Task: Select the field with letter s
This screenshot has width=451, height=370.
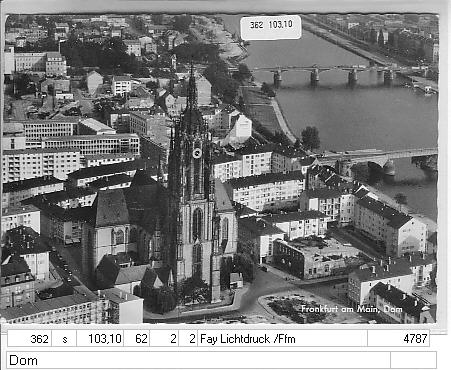Action: (64, 339)
